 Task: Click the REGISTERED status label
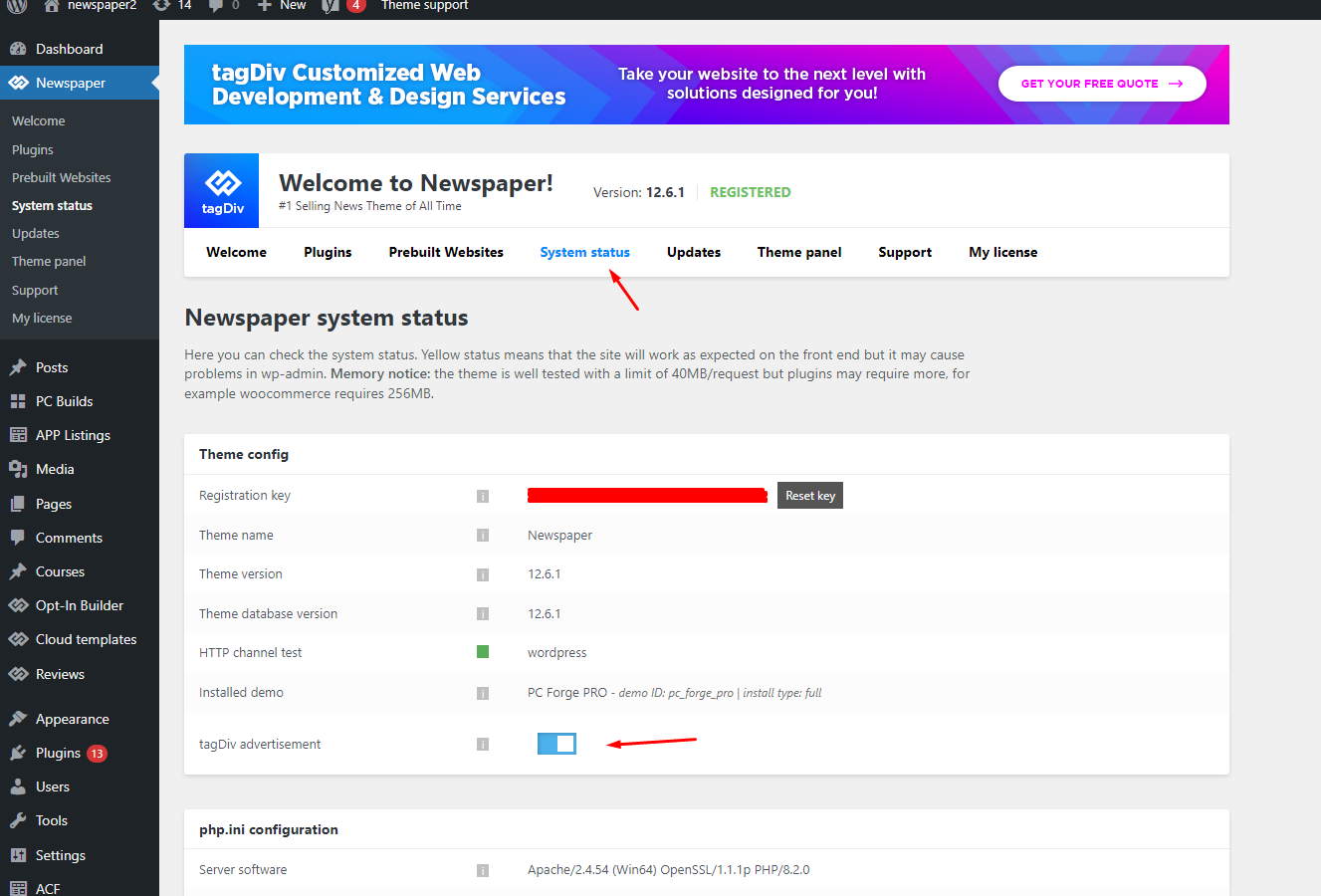(751, 192)
